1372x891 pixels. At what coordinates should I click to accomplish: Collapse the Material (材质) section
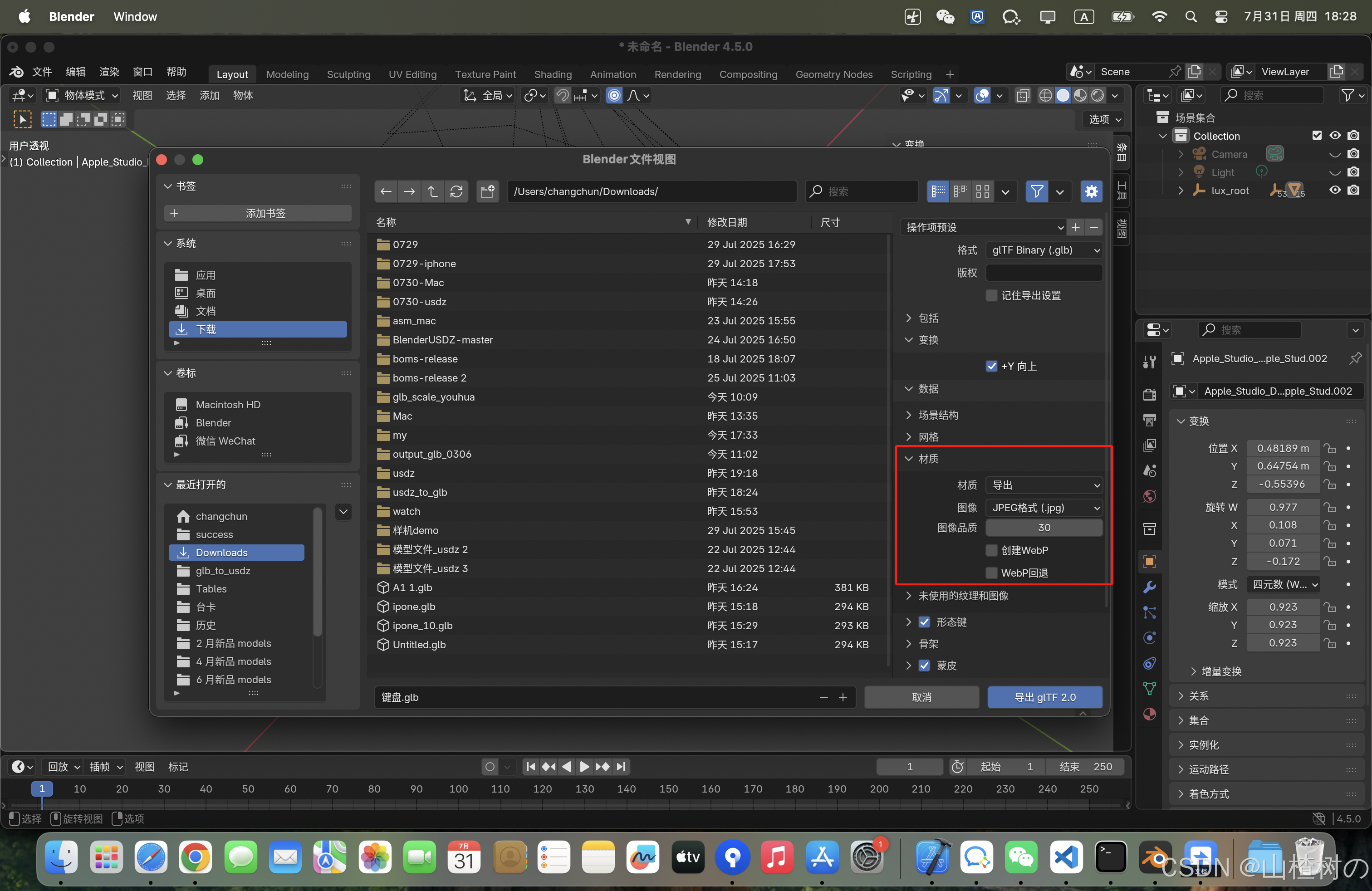(x=908, y=459)
